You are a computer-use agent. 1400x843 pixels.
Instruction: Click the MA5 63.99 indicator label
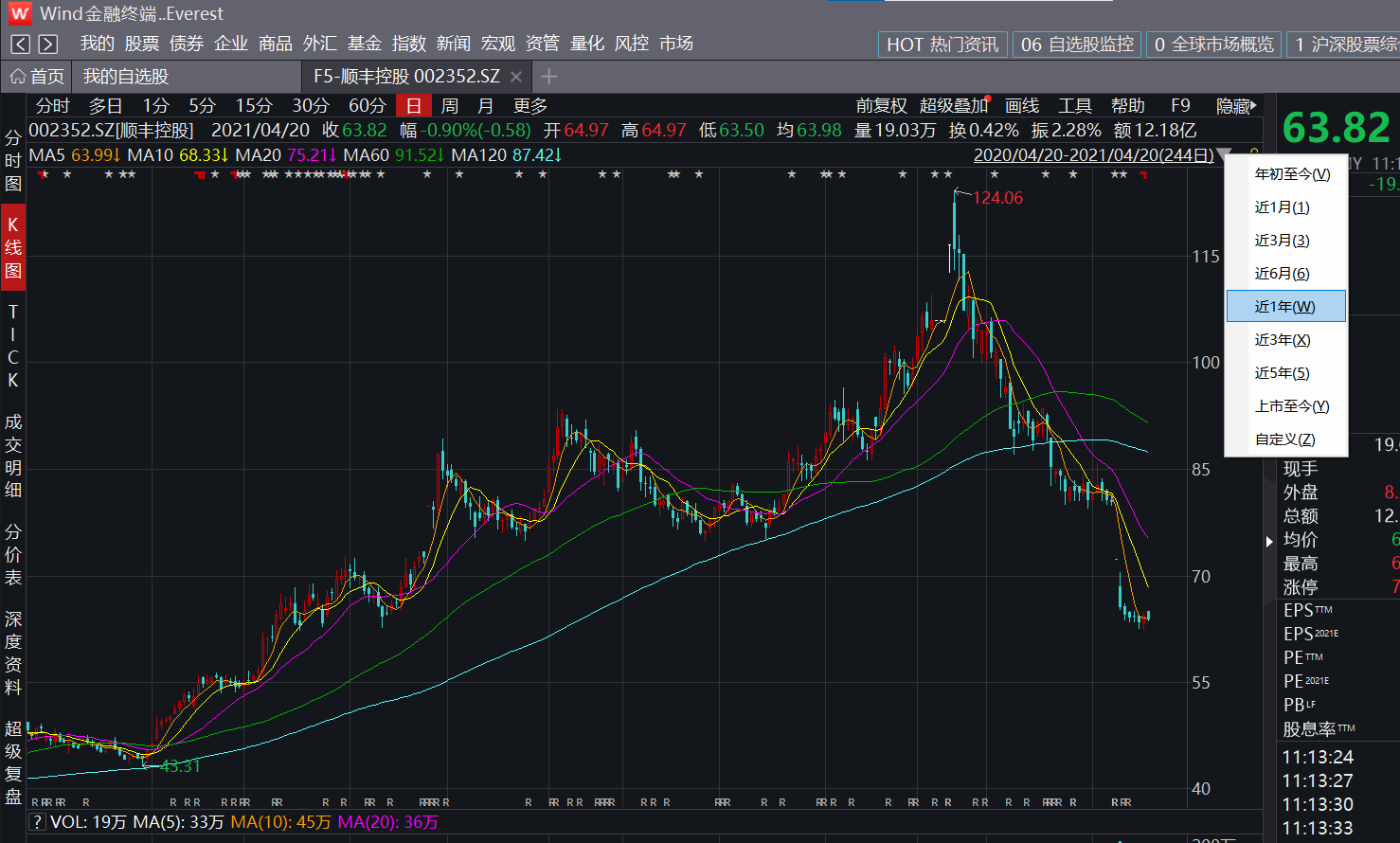click(75, 154)
